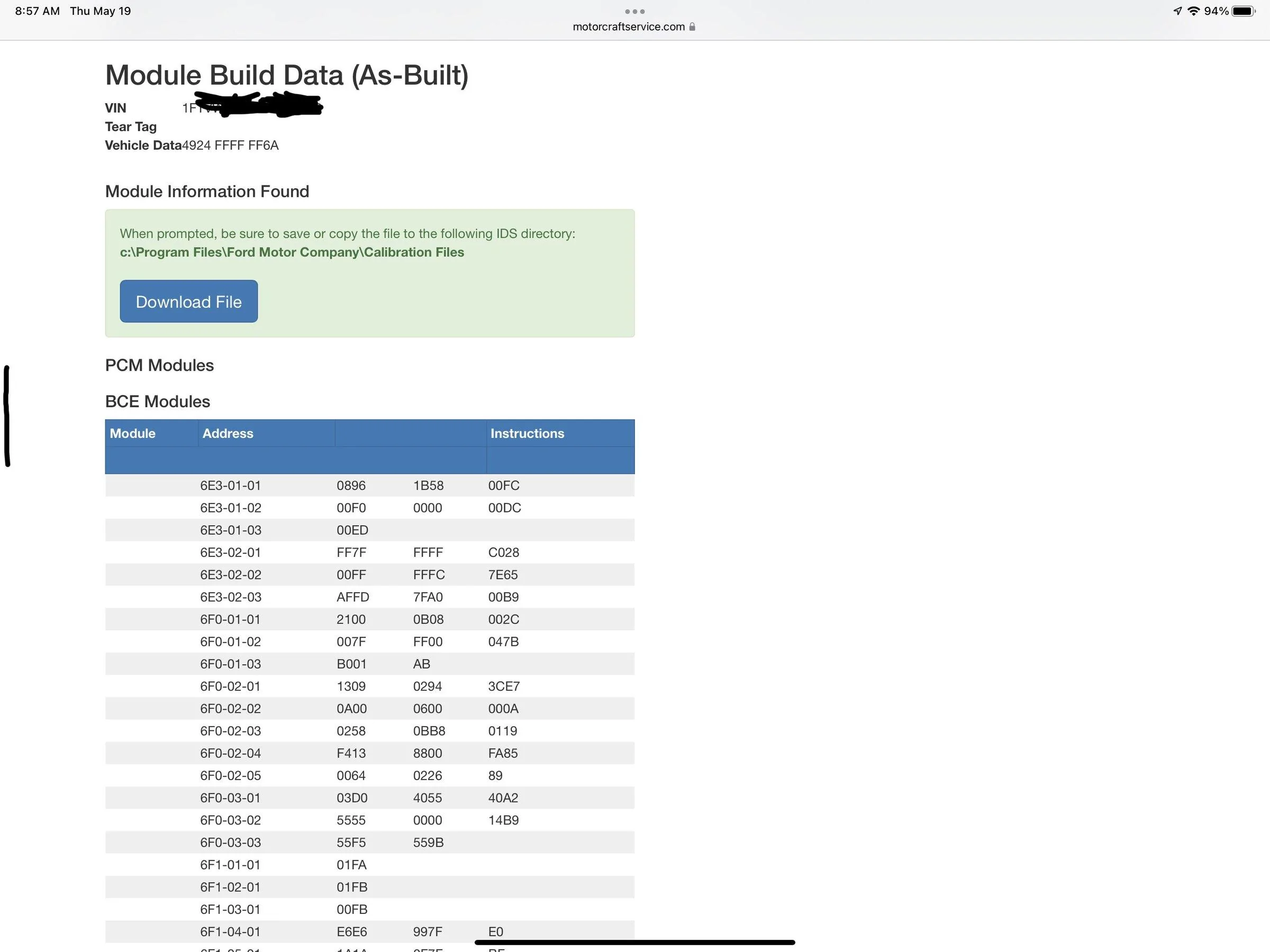Click value 559B in row 6F0-03-03
The height and width of the screenshot is (952, 1270).
pyautogui.click(x=428, y=843)
